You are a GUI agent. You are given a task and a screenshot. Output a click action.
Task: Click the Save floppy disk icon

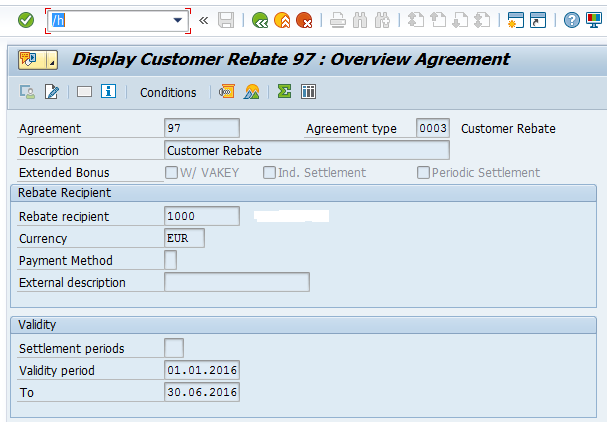tap(226, 20)
